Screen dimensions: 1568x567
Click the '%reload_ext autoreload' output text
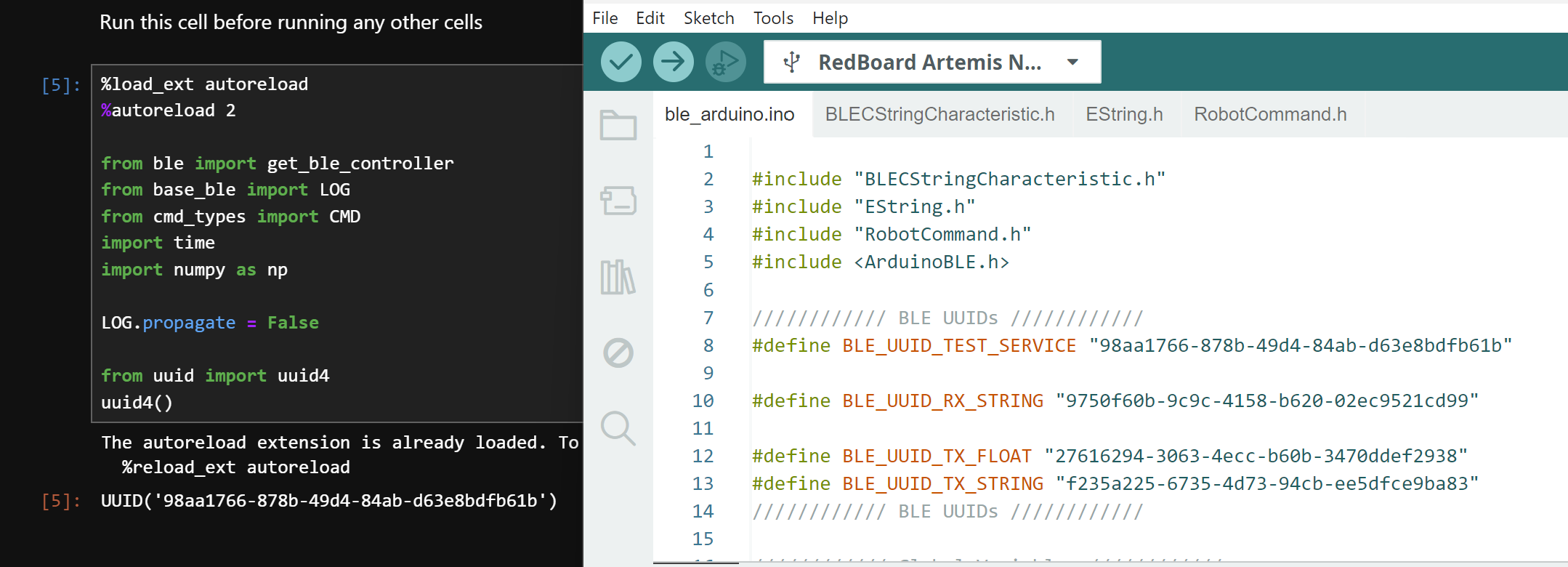[x=236, y=467]
